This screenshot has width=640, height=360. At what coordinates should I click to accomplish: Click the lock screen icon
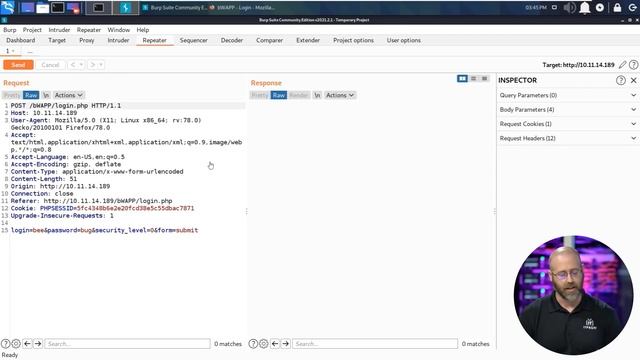617,7
